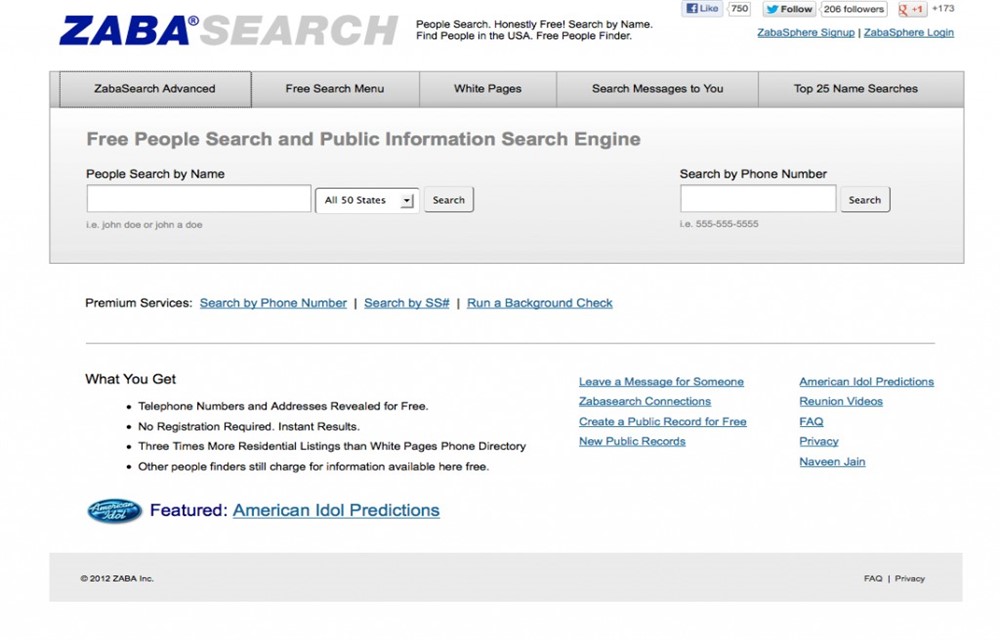The height and width of the screenshot is (640, 1000).
Task: Open the All 50 States dropdown
Action: (x=367, y=200)
